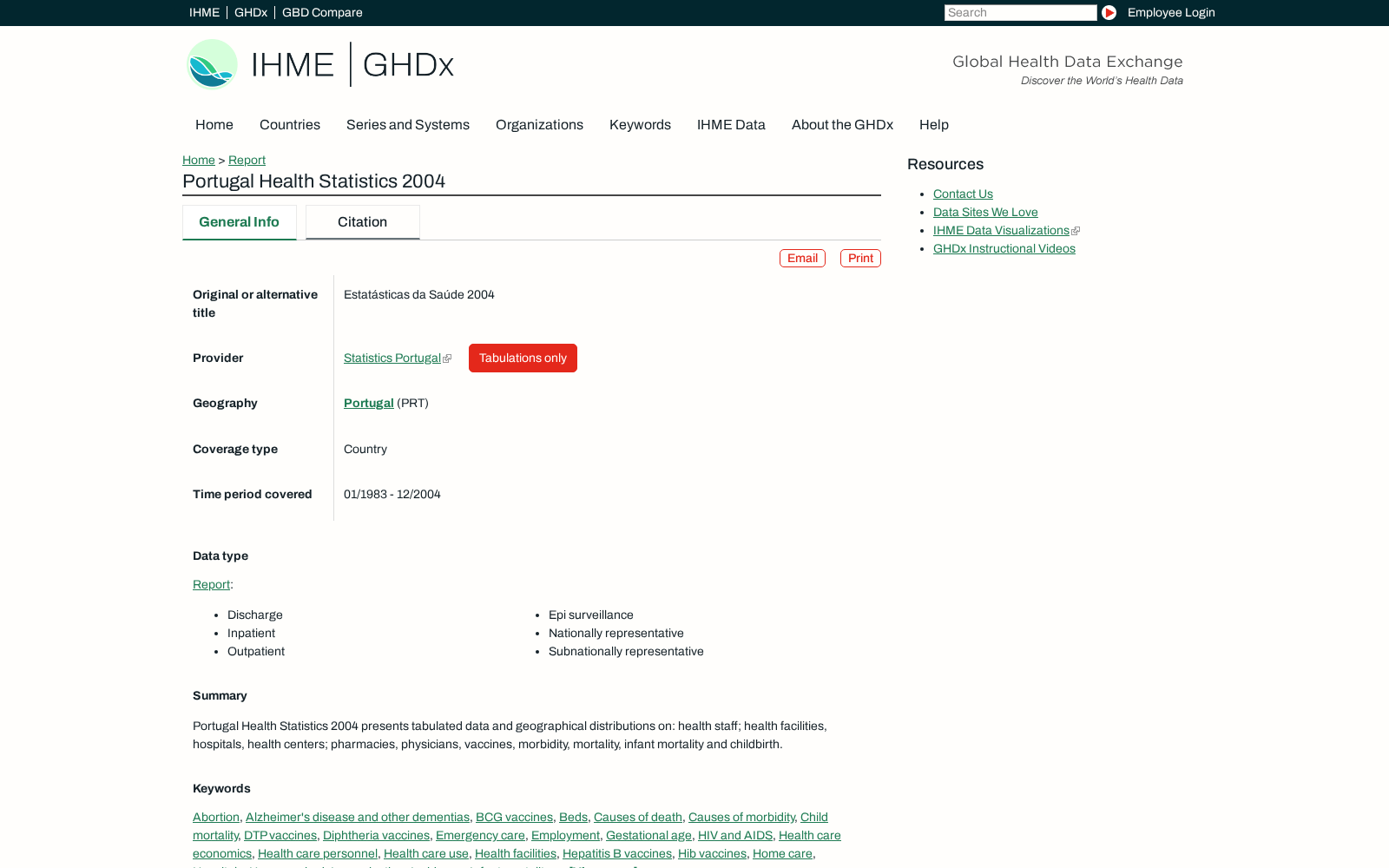Click the Tabulations only red badge
This screenshot has height=868, width=1389.
pyautogui.click(x=523, y=358)
